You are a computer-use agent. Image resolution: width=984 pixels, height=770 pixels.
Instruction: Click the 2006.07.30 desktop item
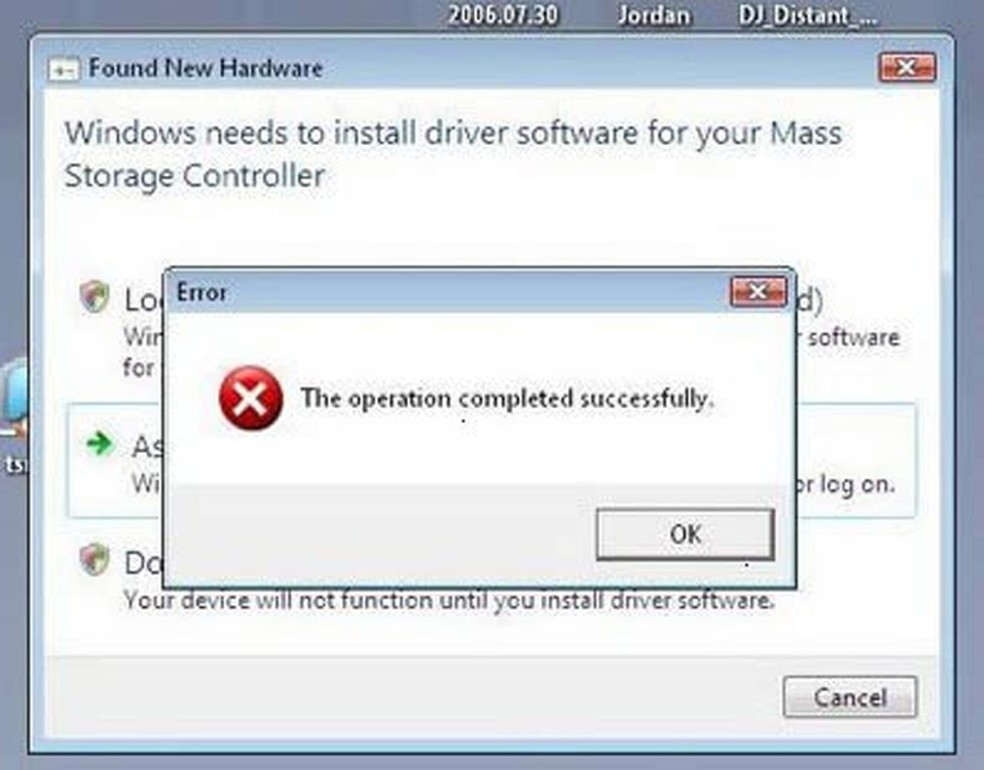pos(503,15)
